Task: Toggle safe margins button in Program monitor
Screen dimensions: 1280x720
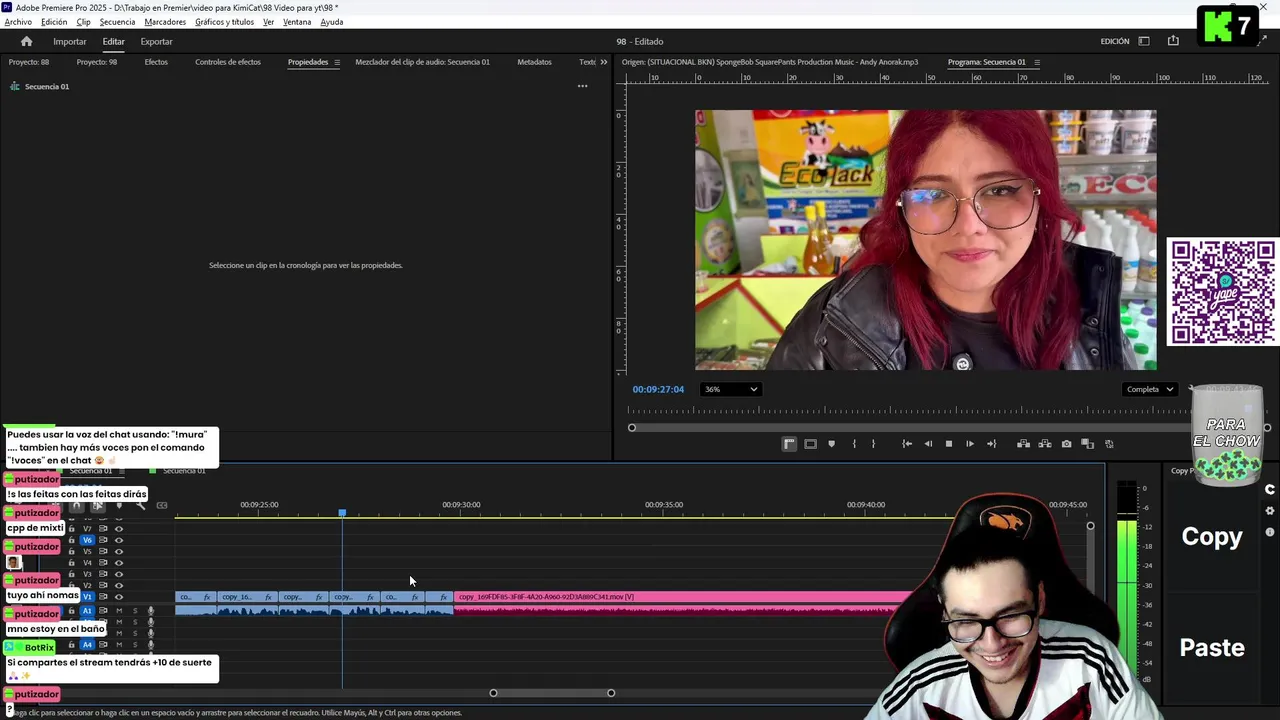Action: tap(810, 444)
